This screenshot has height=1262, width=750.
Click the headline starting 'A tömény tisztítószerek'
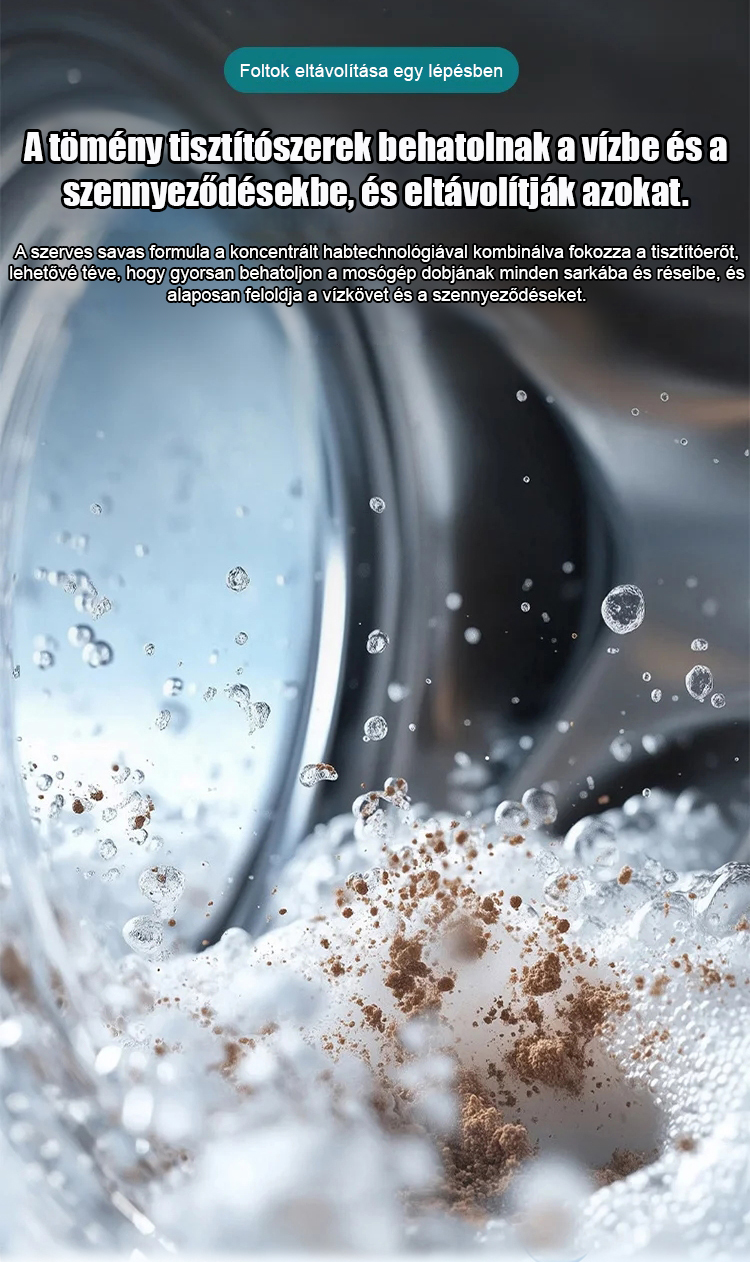[375, 149]
